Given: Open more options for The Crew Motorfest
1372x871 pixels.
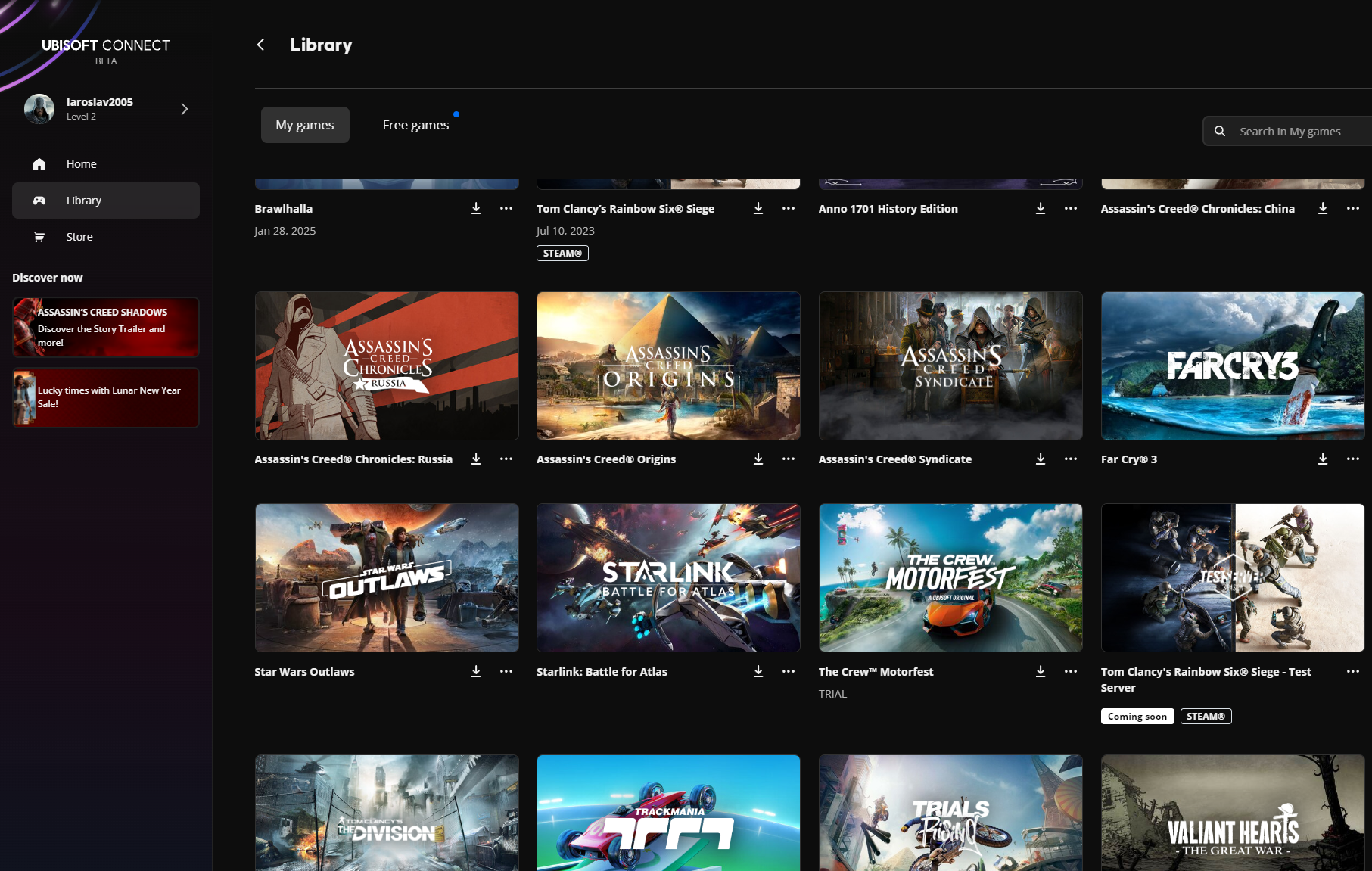Looking at the screenshot, I should 1071,671.
